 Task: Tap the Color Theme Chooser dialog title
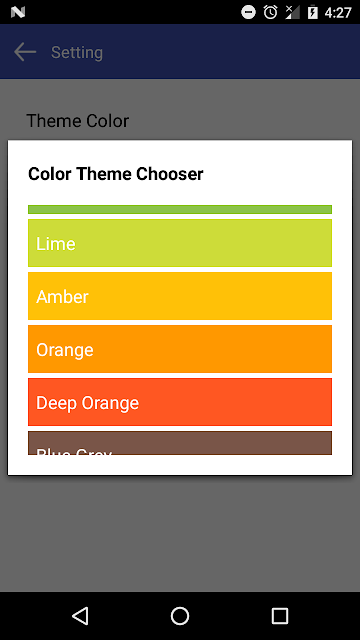(116, 174)
